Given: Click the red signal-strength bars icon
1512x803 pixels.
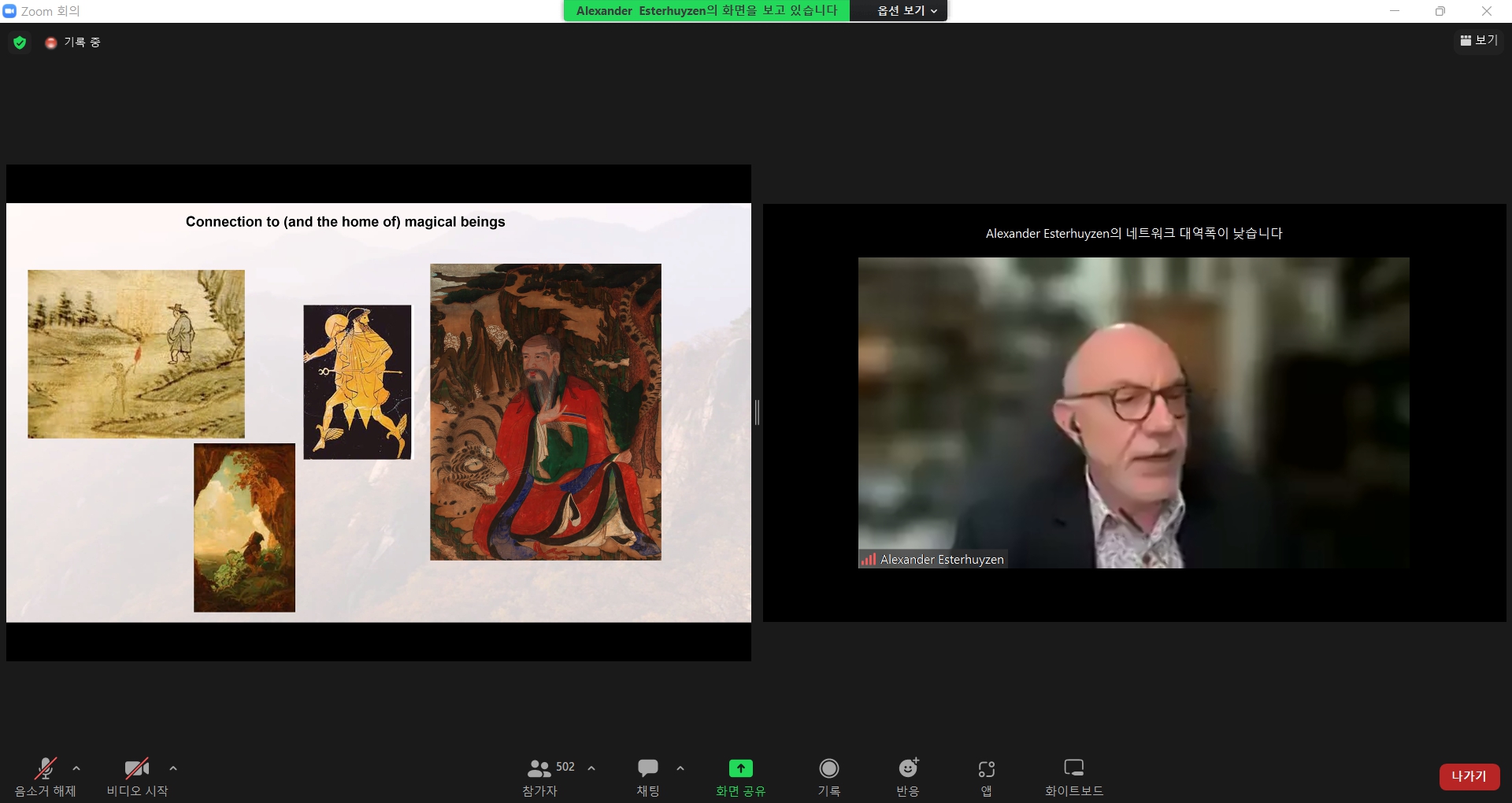Looking at the screenshot, I should [869, 560].
